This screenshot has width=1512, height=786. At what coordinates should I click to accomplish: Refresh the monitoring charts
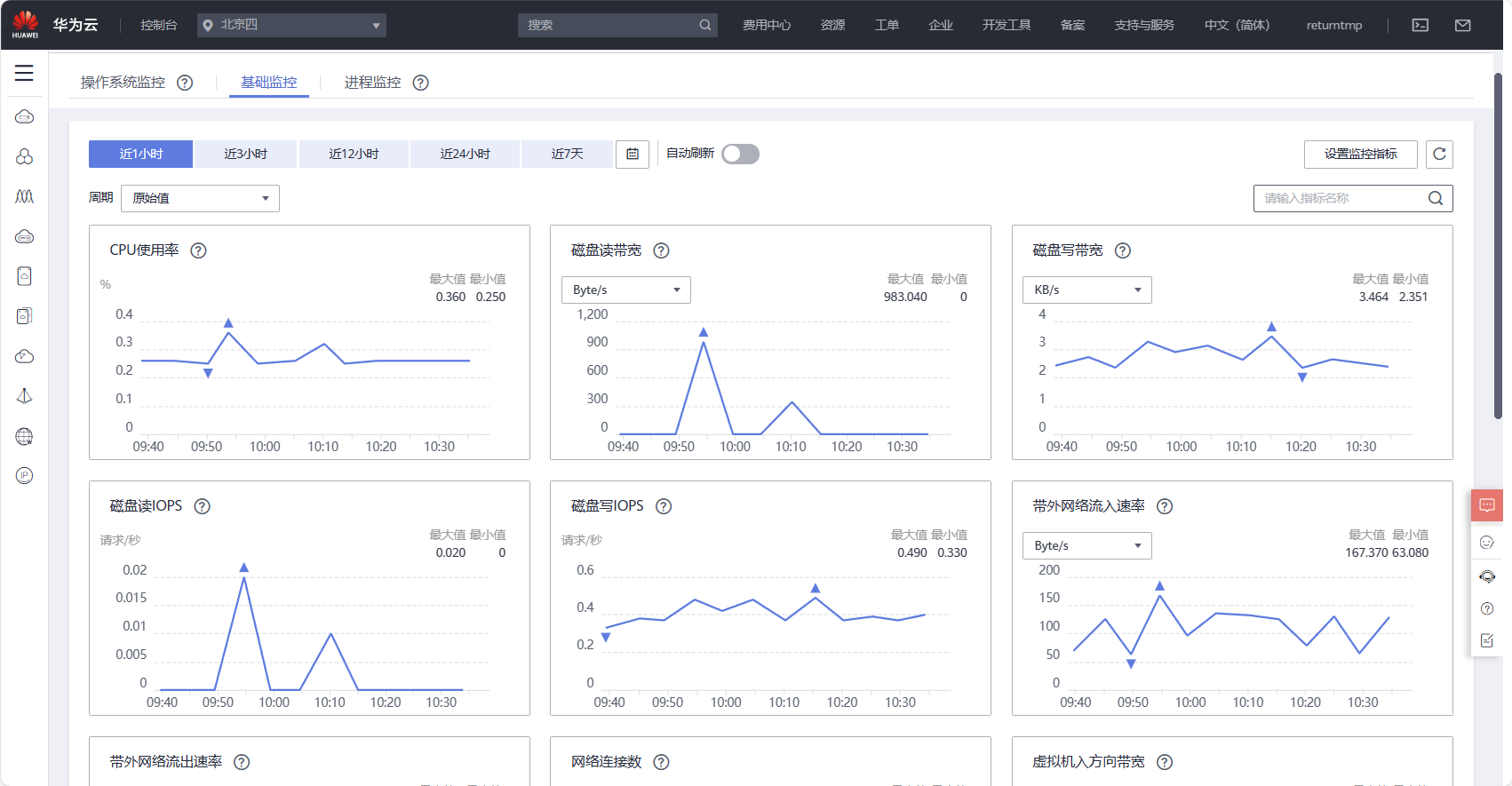pyautogui.click(x=1439, y=154)
